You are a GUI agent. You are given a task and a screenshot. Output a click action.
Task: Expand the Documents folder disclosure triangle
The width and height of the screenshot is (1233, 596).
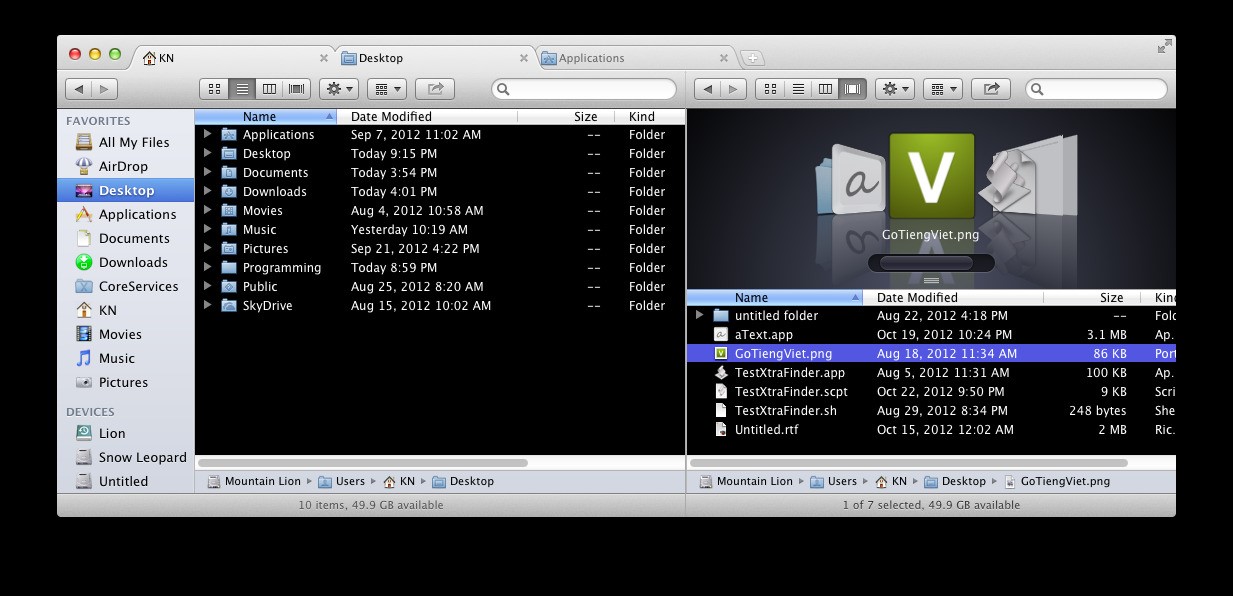click(x=207, y=172)
